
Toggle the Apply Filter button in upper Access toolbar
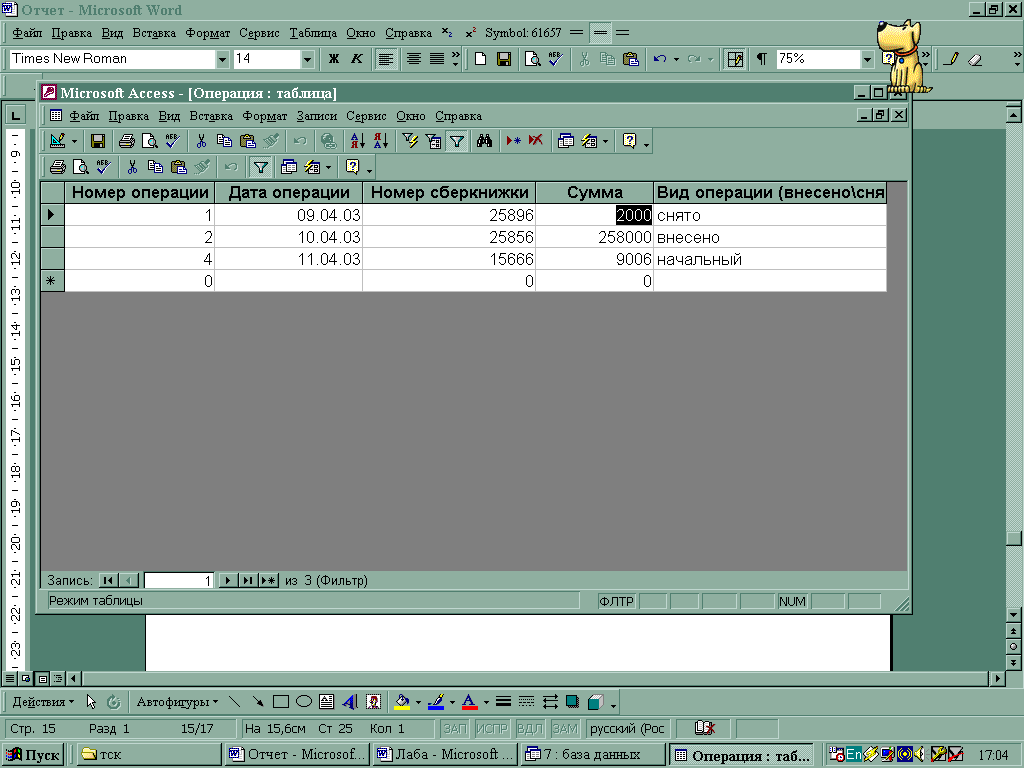(x=456, y=141)
